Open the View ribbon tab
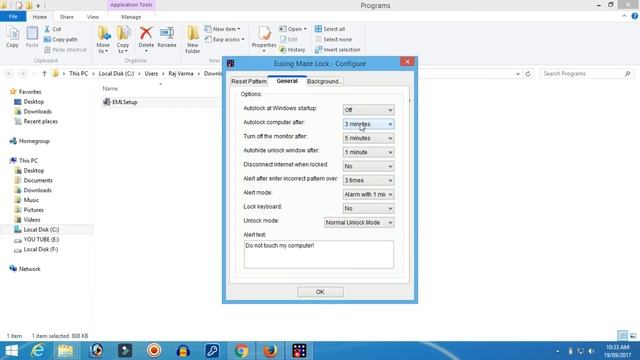Viewport: 640px width, 360px height. point(93,17)
